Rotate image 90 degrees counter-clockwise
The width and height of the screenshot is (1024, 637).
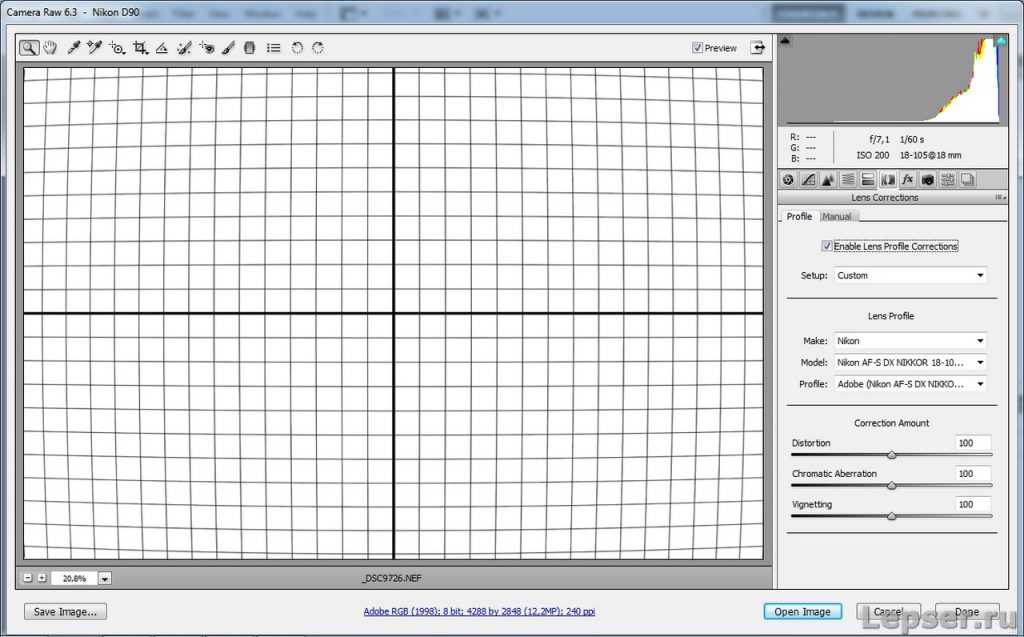coord(297,48)
